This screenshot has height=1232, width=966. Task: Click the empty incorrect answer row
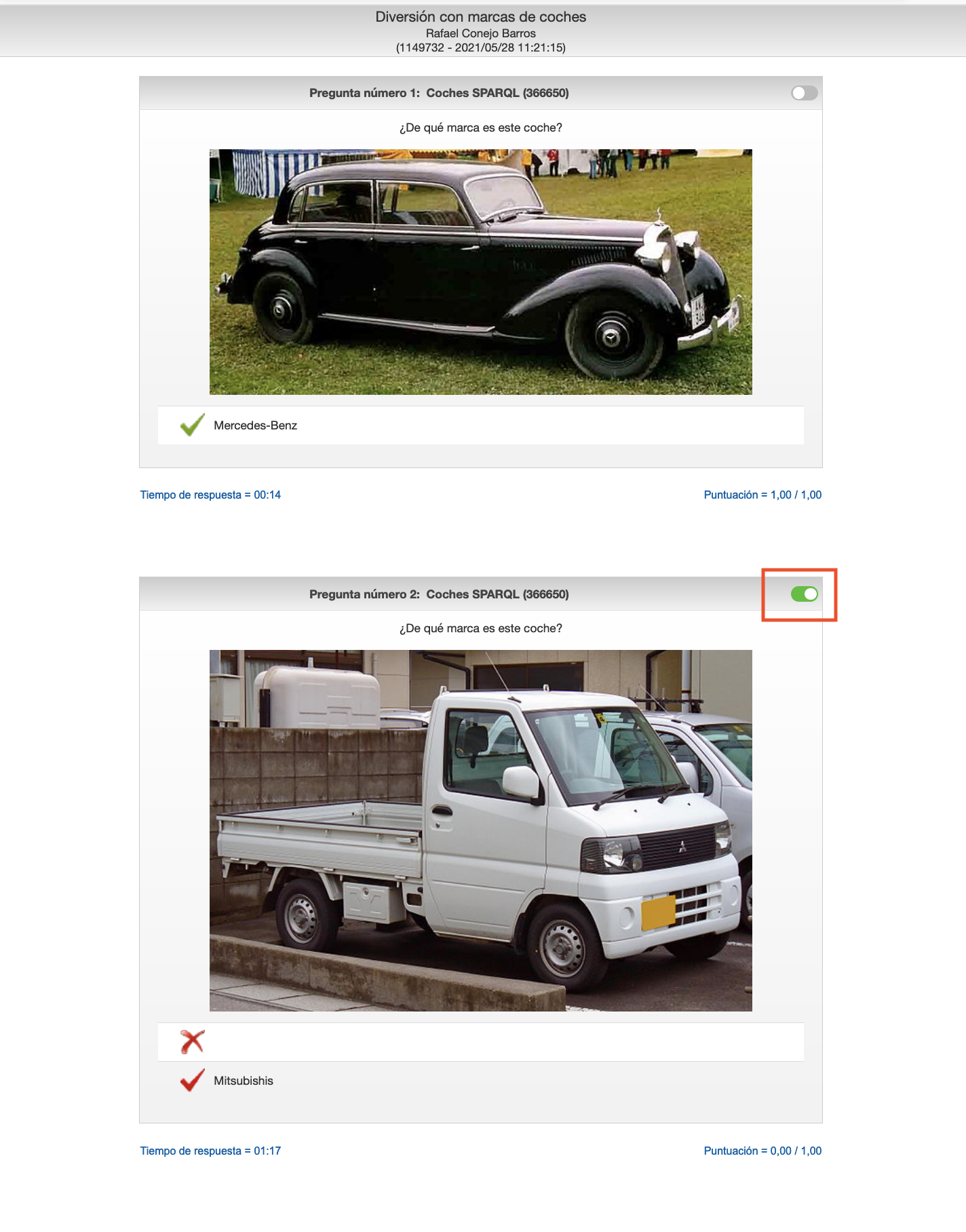tap(480, 1042)
